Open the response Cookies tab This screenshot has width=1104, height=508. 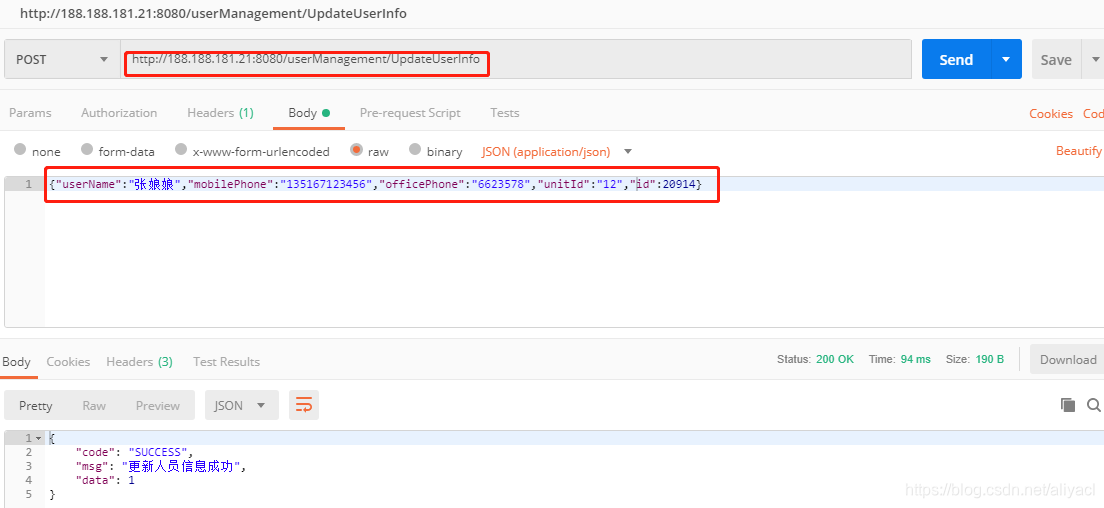[68, 362]
